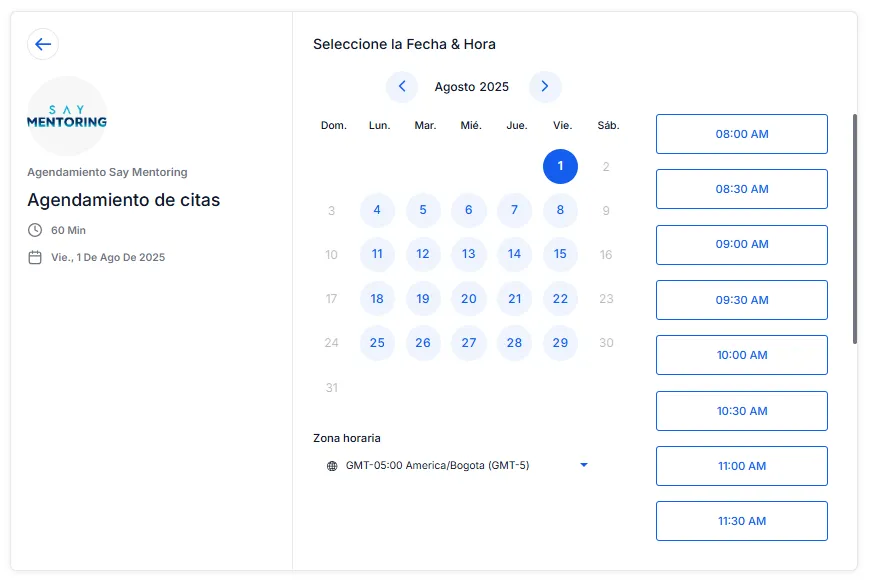Image resolution: width=873 pixels, height=580 pixels.
Task: Select the 10:00 AM time slot
Action: point(741,355)
